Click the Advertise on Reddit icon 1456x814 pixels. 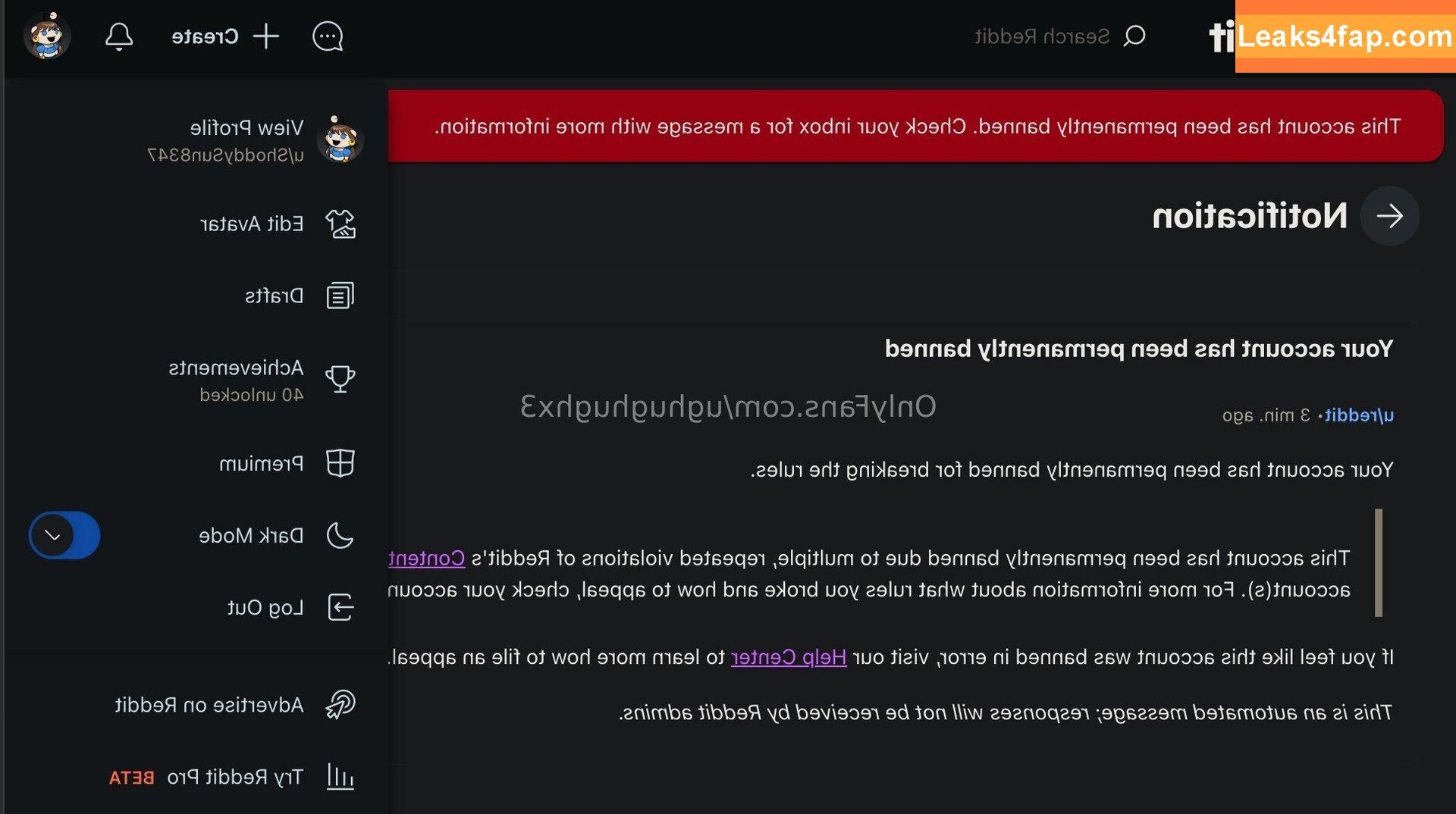point(340,704)
